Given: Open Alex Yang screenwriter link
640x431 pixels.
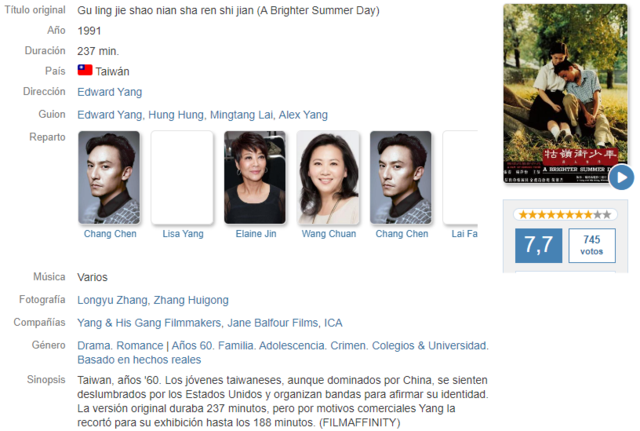Looking at the screenshot, I should point(303,115).
